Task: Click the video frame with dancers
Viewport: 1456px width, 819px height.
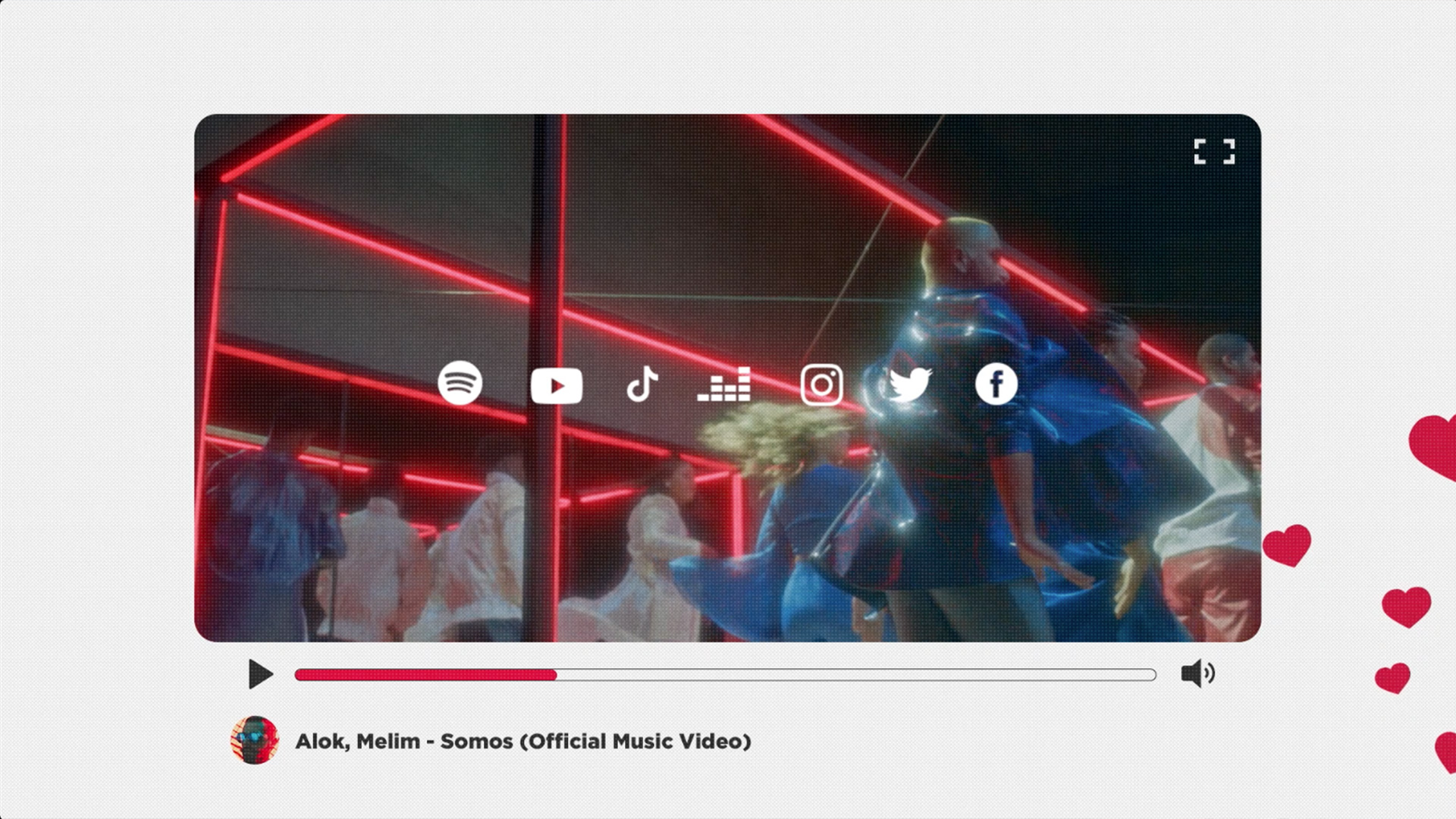Action: click(x=728, y=378)
